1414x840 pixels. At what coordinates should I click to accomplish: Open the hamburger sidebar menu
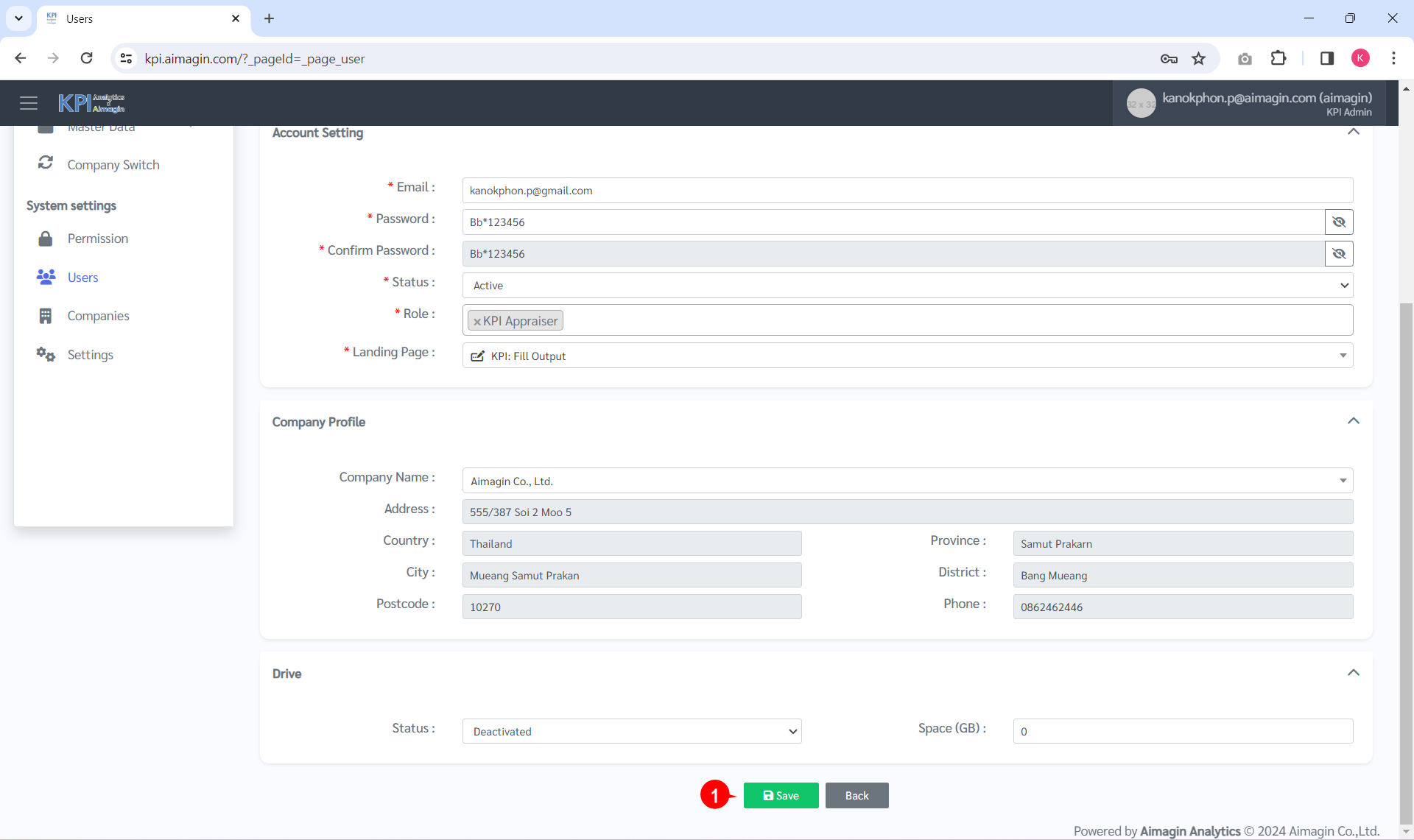(x=29, y=103)
